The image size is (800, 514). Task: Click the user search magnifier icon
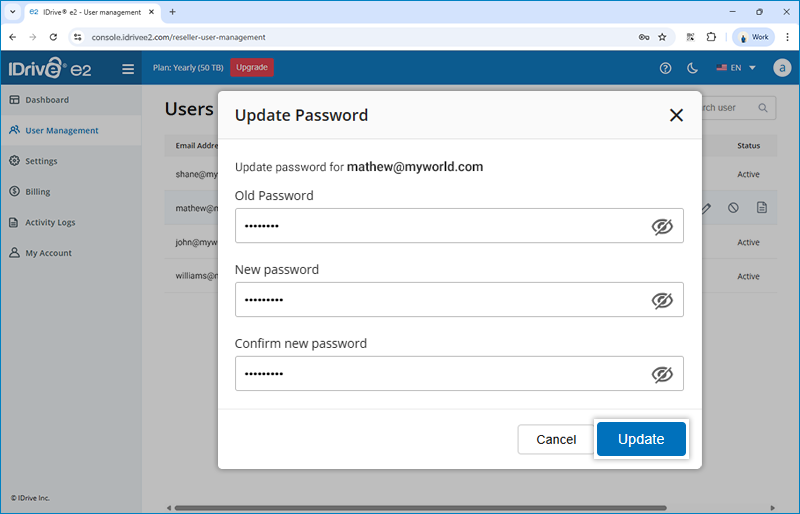coord(762,108)
